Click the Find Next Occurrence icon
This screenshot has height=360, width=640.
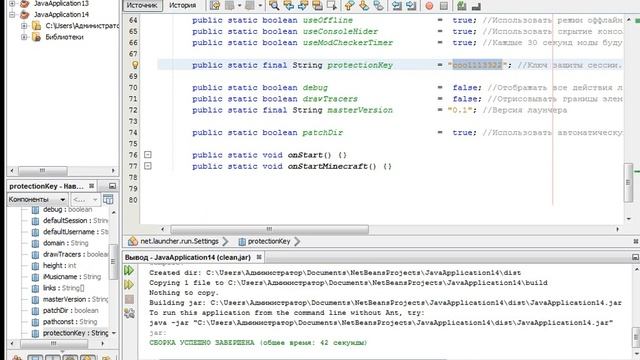click(303, 5)
